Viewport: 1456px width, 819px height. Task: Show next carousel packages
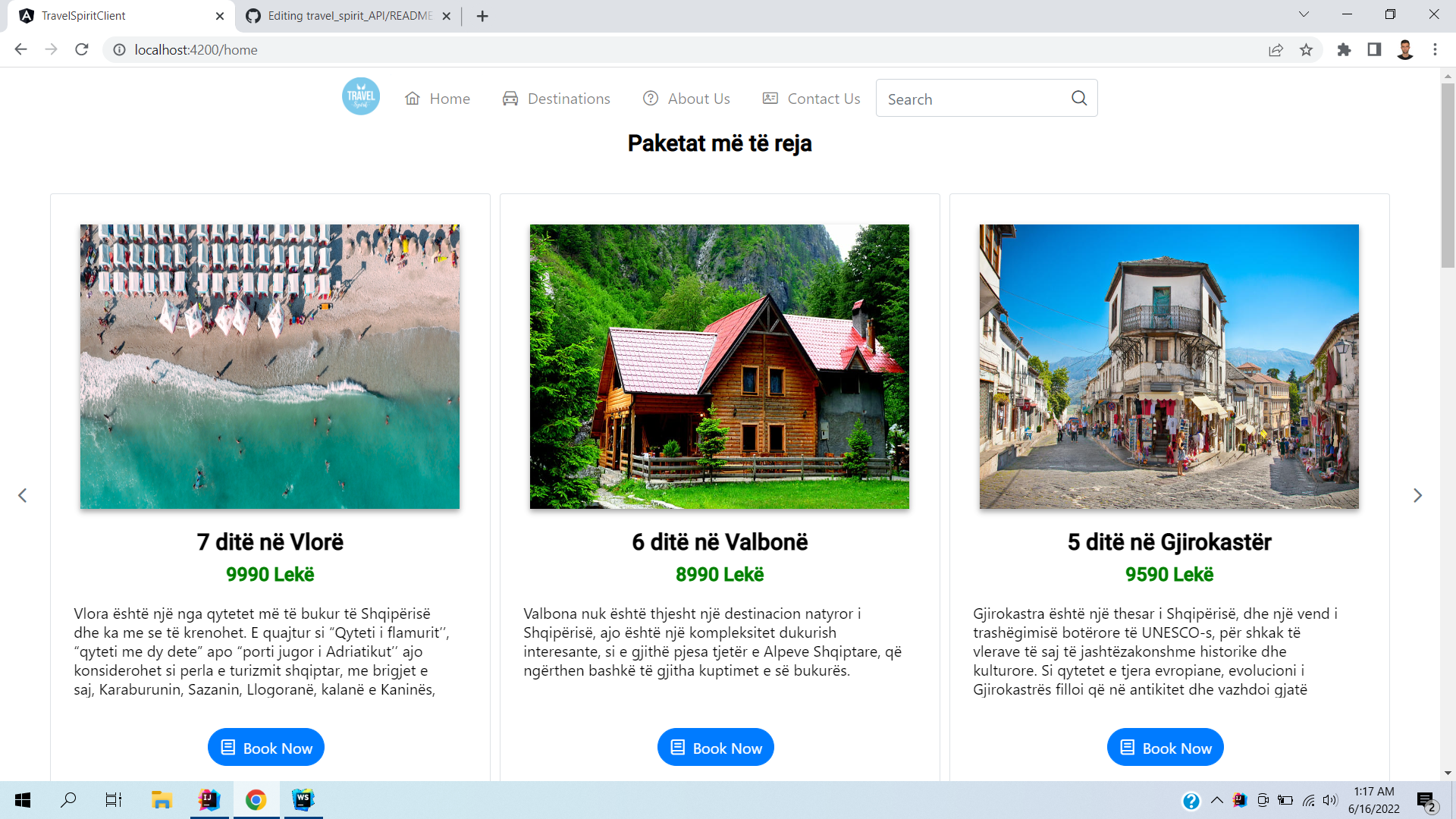tap(1417, 495)
